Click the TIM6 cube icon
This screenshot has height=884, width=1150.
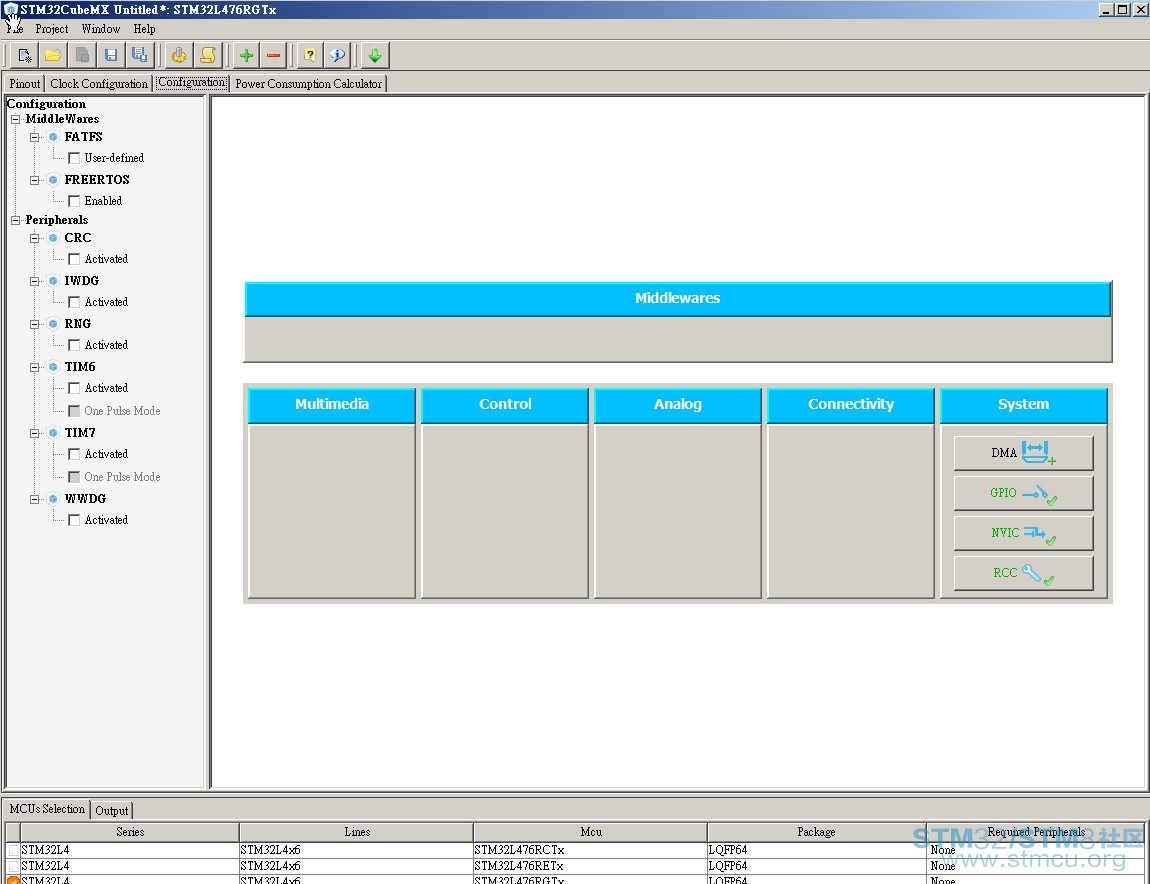pyautogui.click(x=53, y=367)
